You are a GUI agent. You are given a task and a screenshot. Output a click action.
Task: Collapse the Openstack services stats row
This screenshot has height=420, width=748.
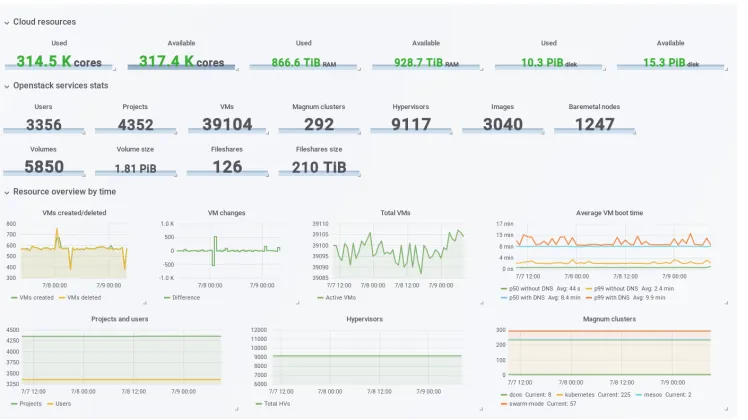coord(56,85)
